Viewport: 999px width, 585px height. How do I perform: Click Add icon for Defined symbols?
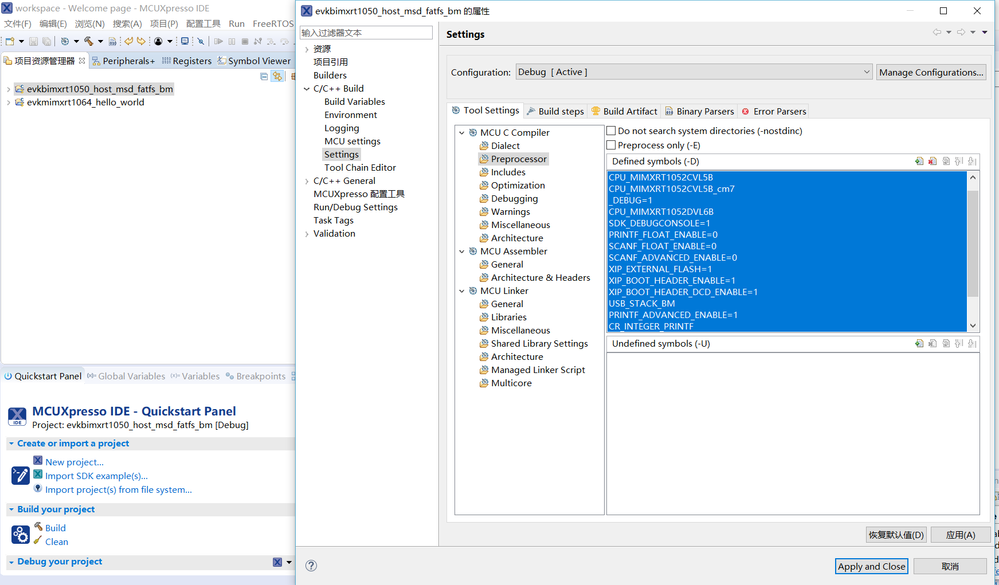(919, 161)
